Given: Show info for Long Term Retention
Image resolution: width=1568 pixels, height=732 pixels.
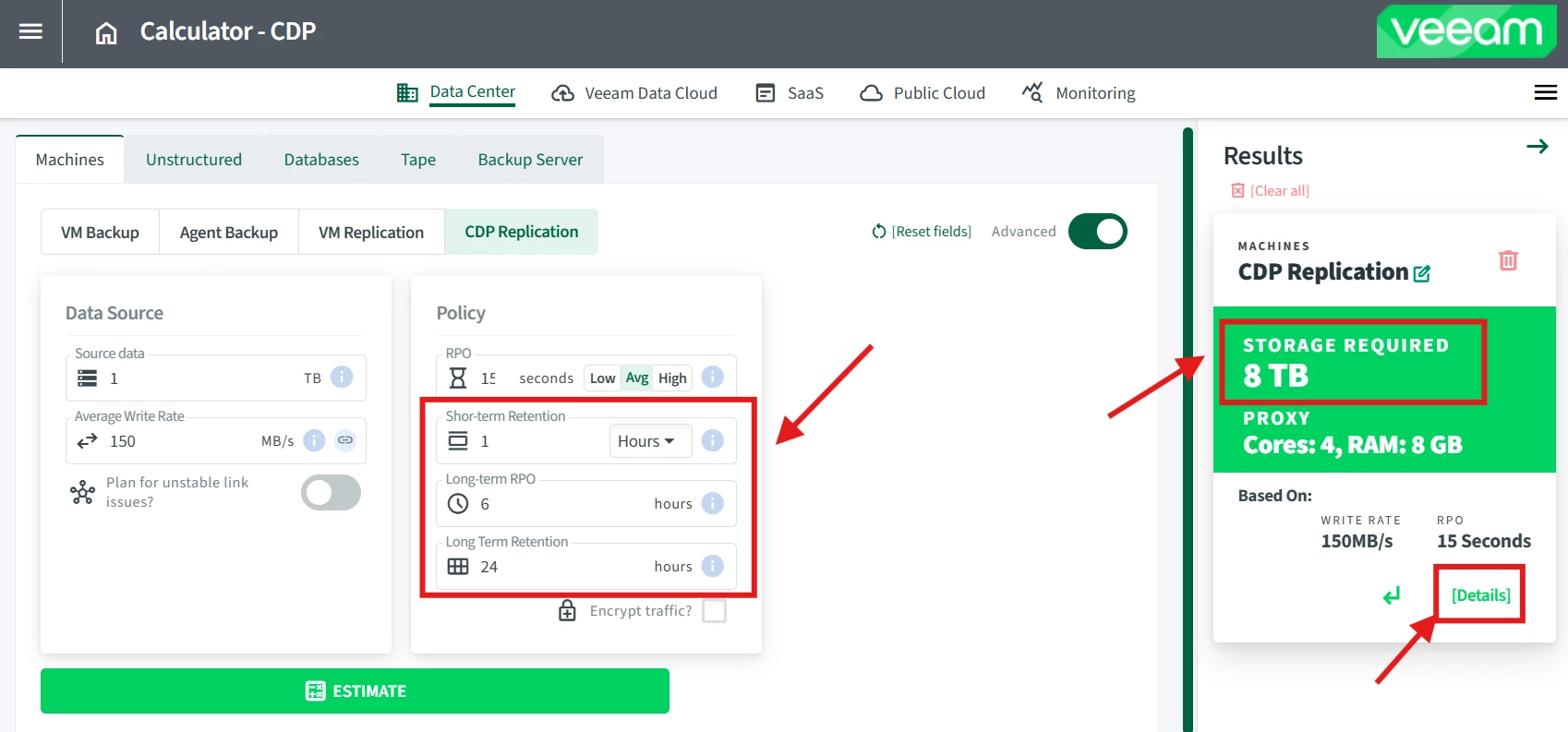Looking at the screenshot, I should (712, 566).
